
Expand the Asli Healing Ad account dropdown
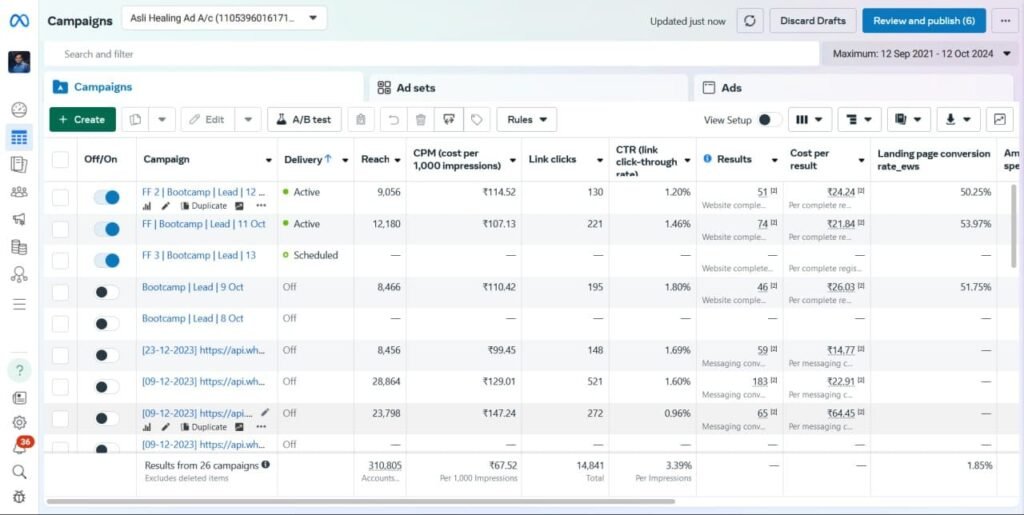coord(224,18)
